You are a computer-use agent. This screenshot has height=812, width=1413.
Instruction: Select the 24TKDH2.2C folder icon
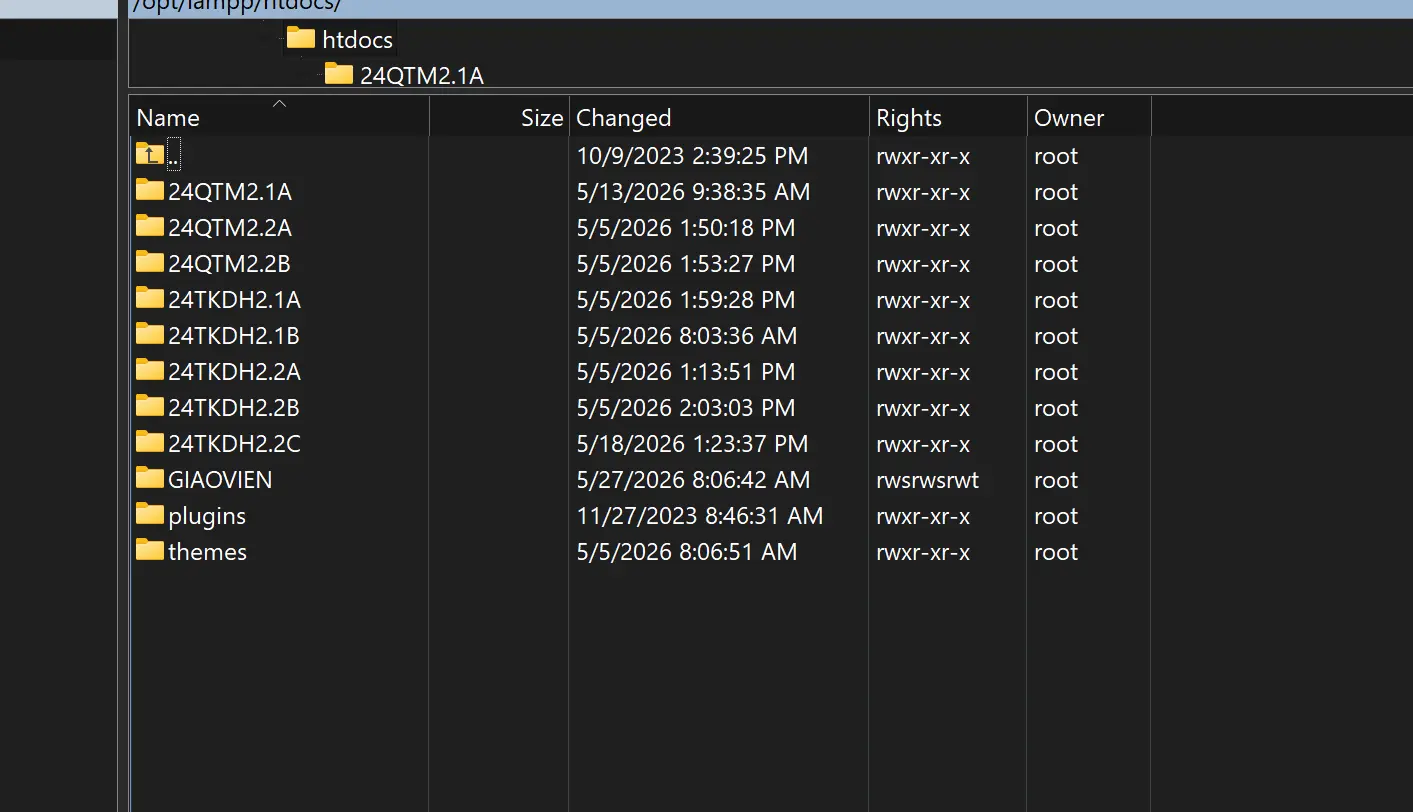click(150, 442)
